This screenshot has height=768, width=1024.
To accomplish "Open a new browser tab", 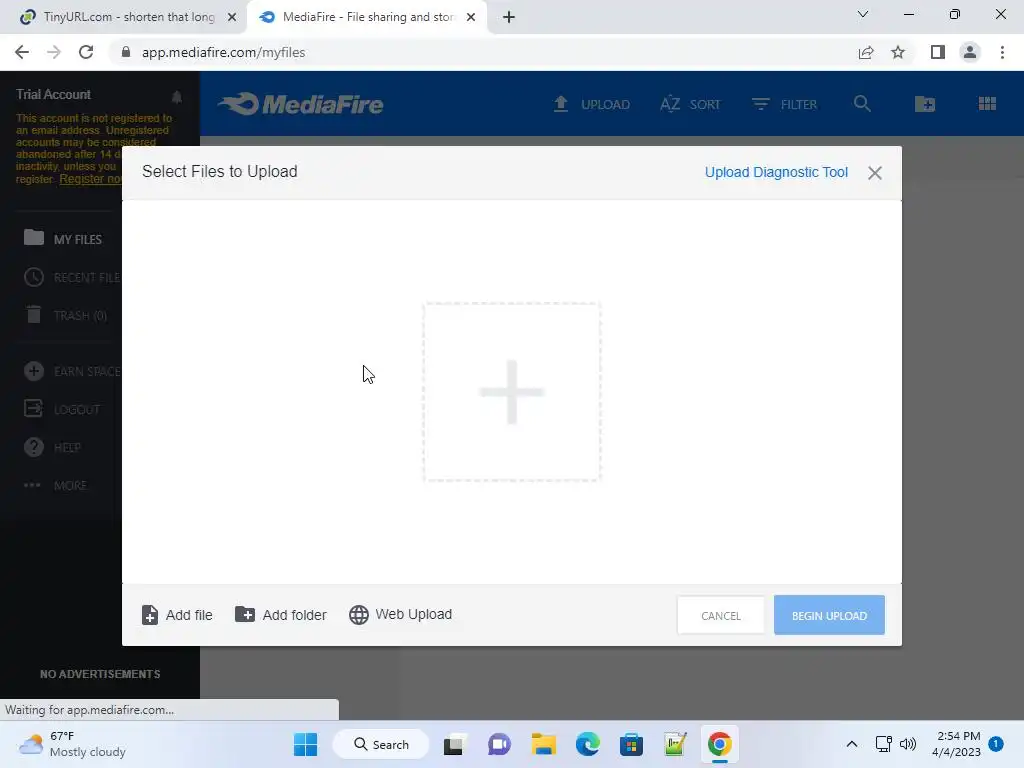I will [509, 18].
